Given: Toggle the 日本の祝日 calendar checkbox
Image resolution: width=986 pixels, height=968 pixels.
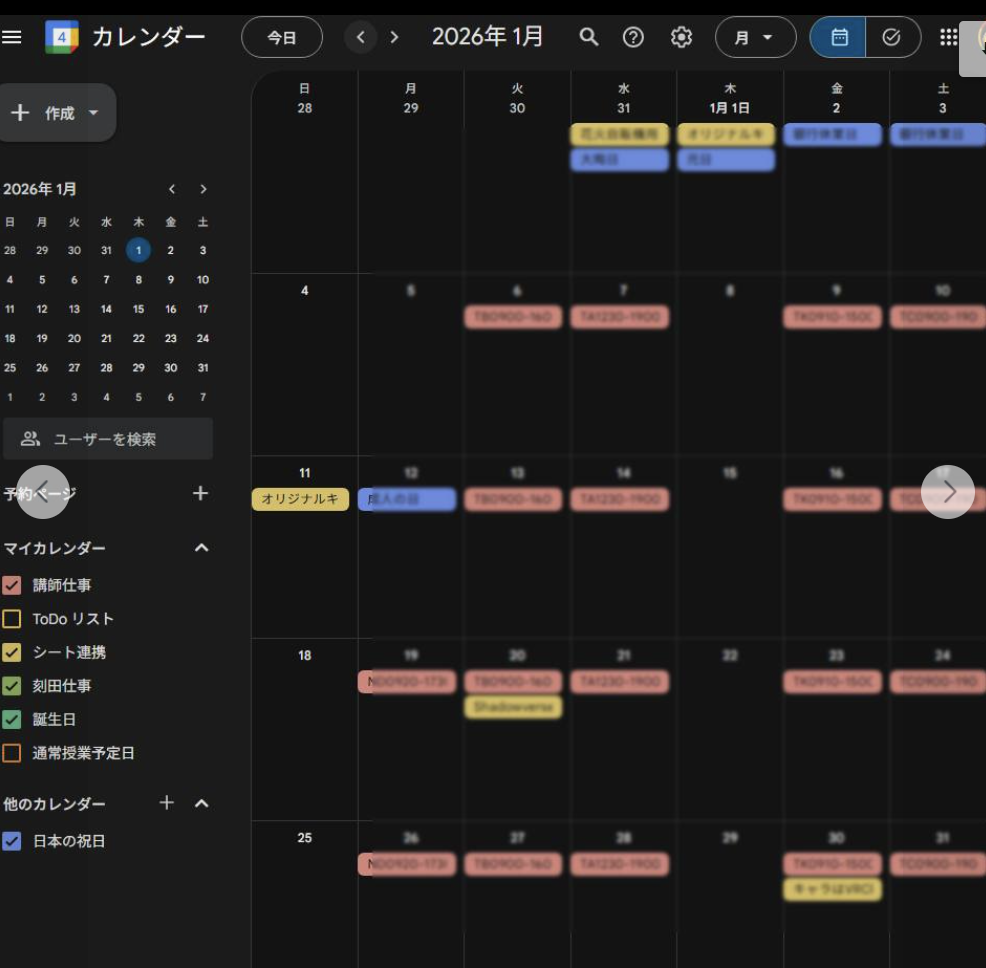Looking at the screenshot, I should click(12, 841).
